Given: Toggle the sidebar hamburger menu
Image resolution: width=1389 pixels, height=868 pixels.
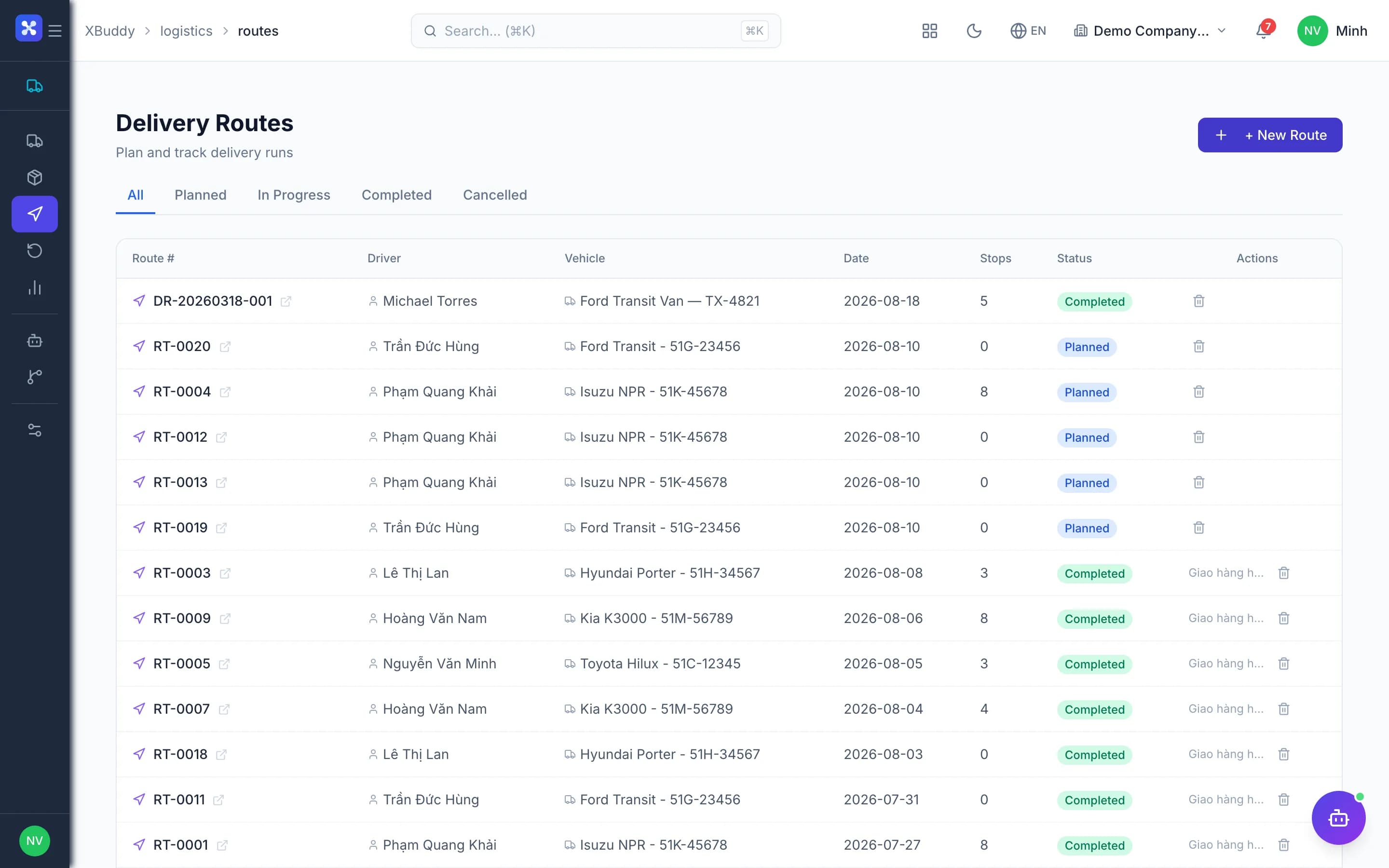Looking at the screenshot, I should pos(55,30).
